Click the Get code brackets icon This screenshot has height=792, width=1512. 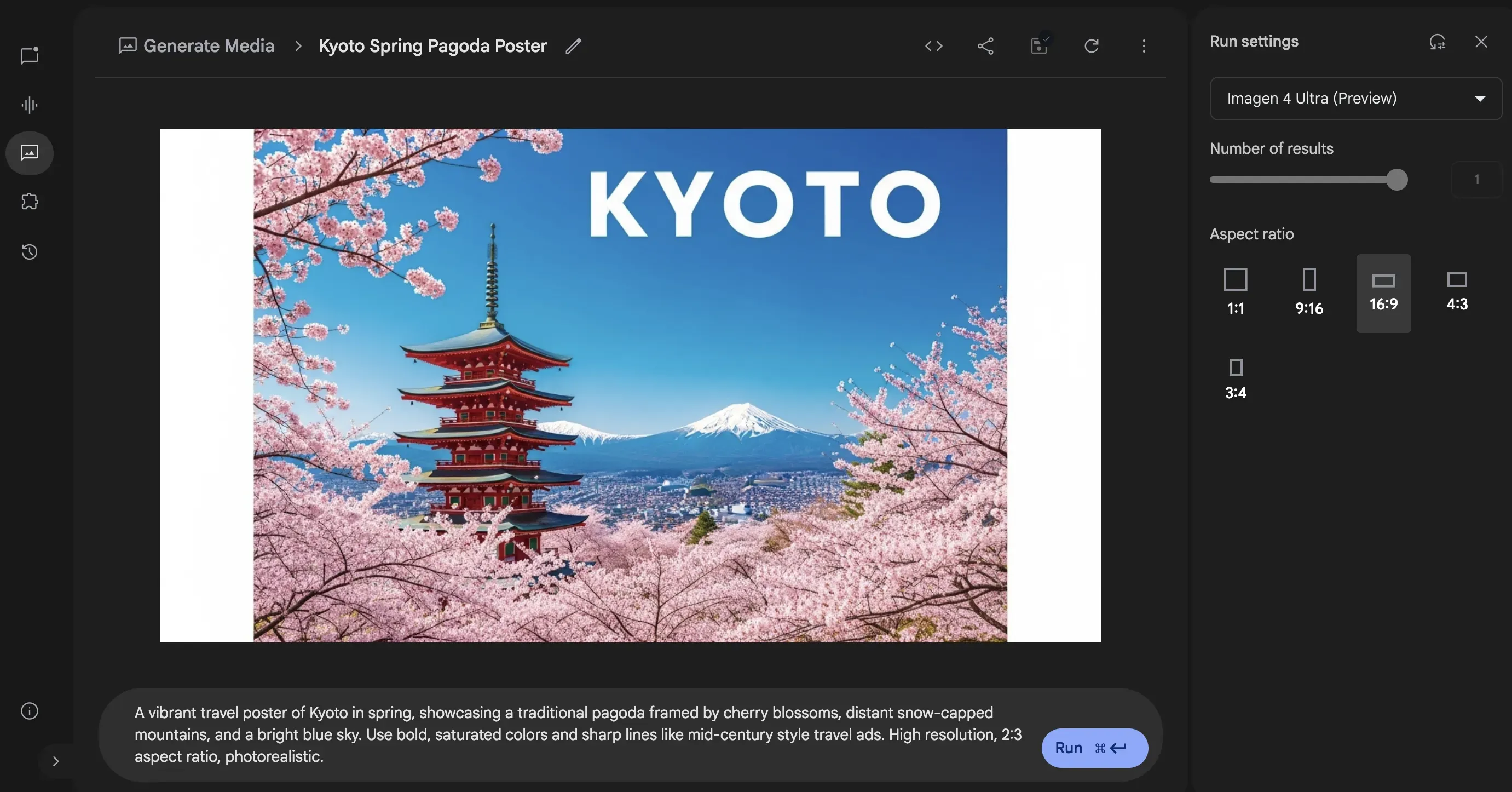pyautogui.click(x=933, y=46)
